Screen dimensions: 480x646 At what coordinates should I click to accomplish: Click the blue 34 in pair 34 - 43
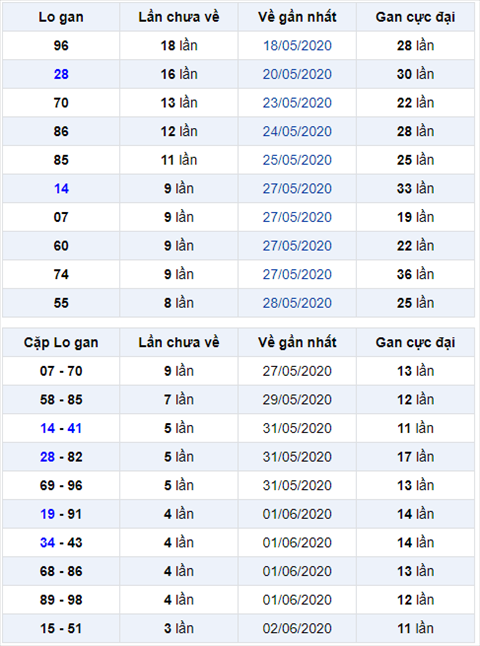coord(47,543)
